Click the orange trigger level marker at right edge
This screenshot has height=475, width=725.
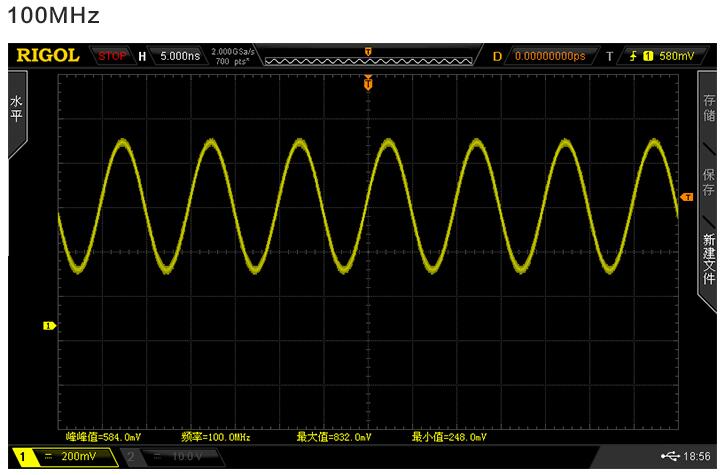pyautogui.click(x=686, y=198)
